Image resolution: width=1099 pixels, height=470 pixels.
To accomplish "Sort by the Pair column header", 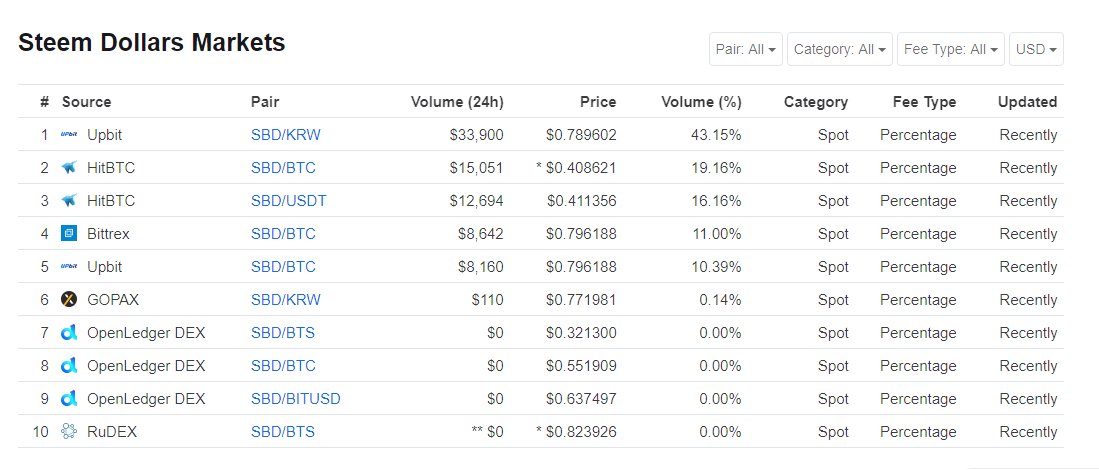I will pyautogui.click(x=265, y=102).
